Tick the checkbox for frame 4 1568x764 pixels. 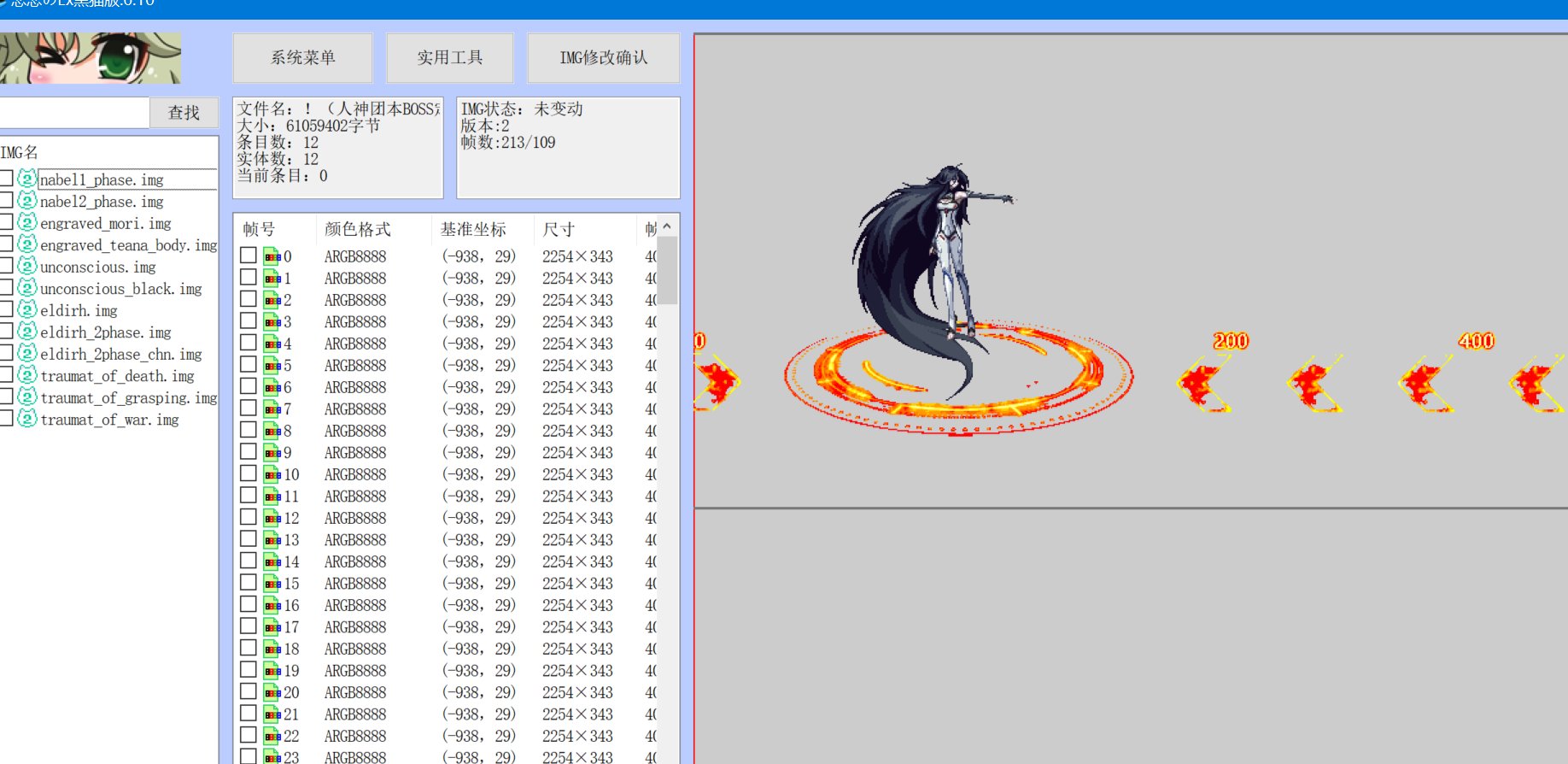coord(249,343)
